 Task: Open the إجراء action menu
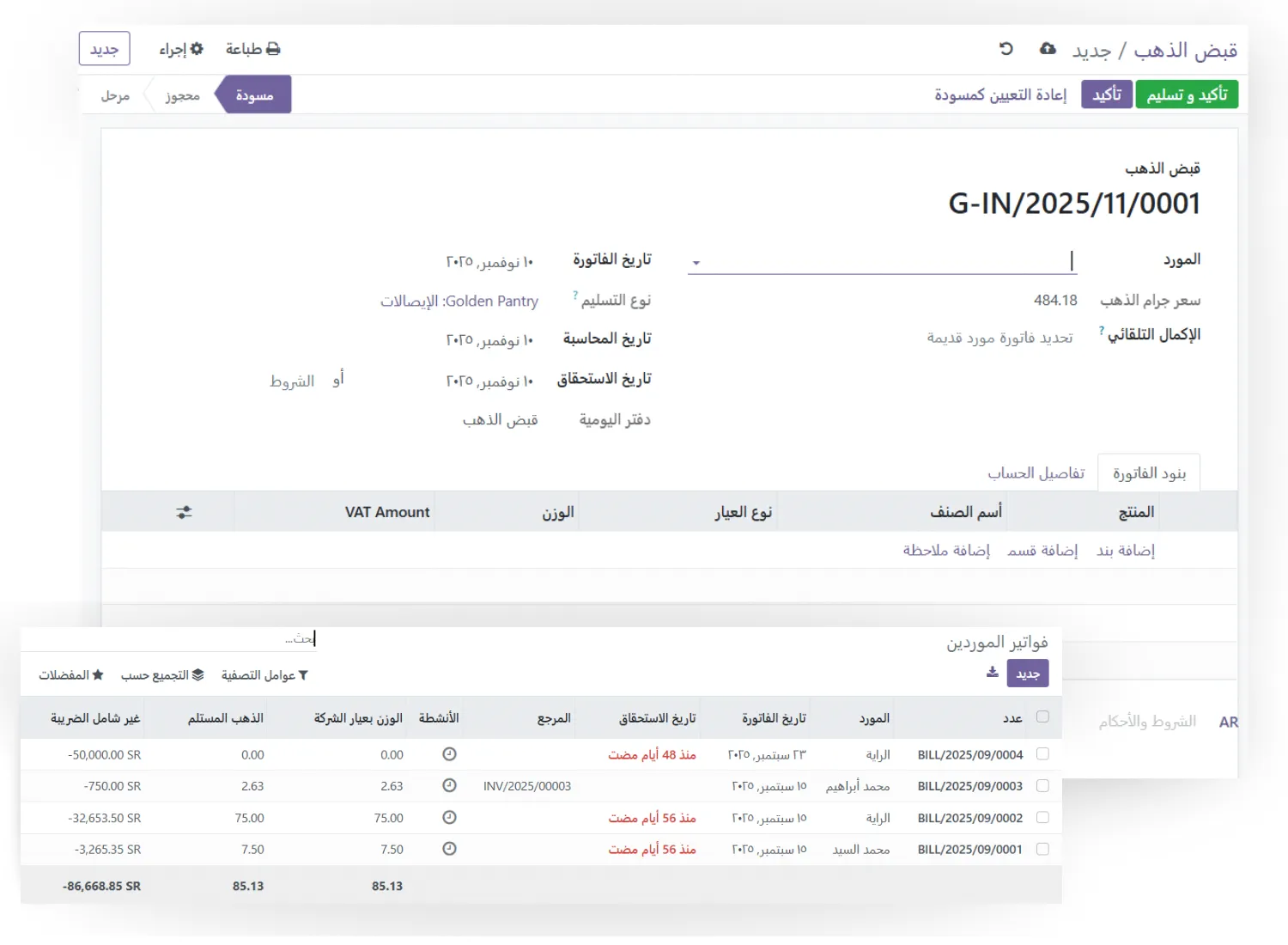[181, 49]
